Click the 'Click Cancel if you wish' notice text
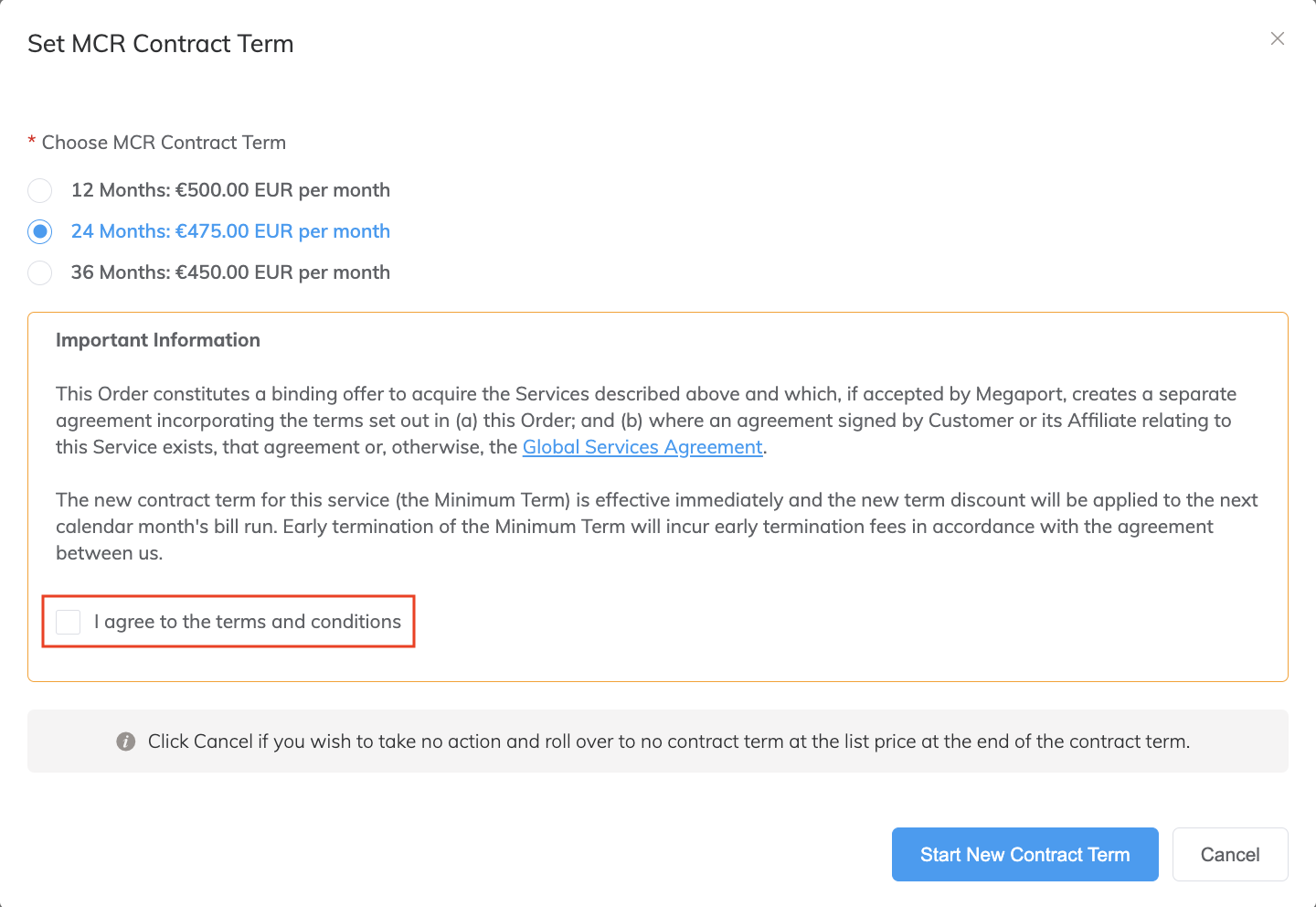 [x=669, y=742]
